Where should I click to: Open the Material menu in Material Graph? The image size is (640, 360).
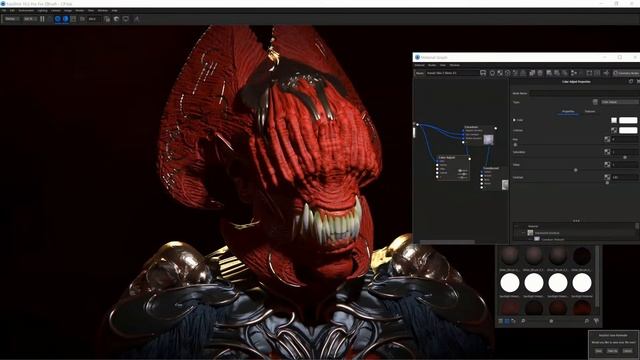point(420,65)
